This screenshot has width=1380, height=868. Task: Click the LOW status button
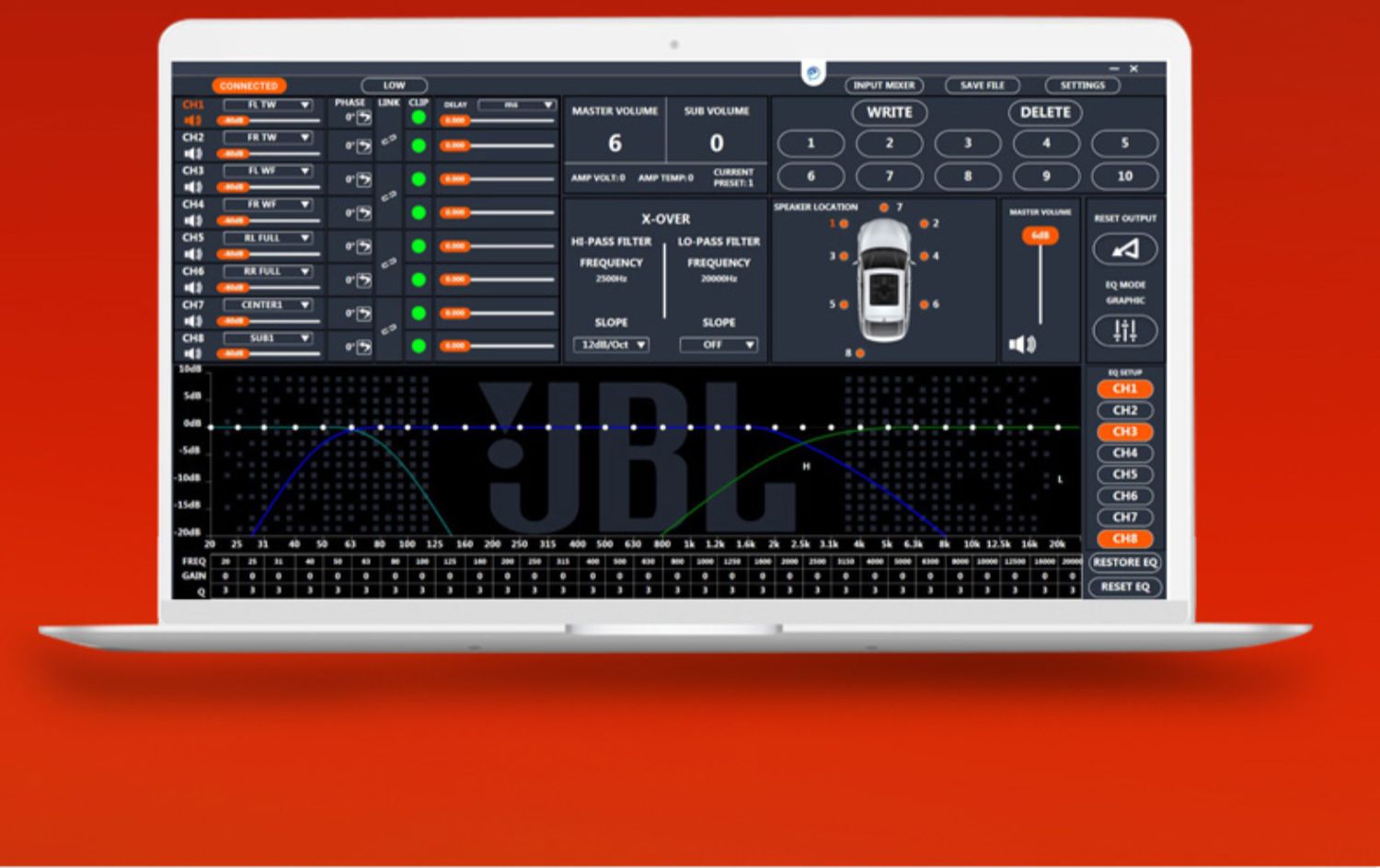pyautogui.click(x=395, y=86)
